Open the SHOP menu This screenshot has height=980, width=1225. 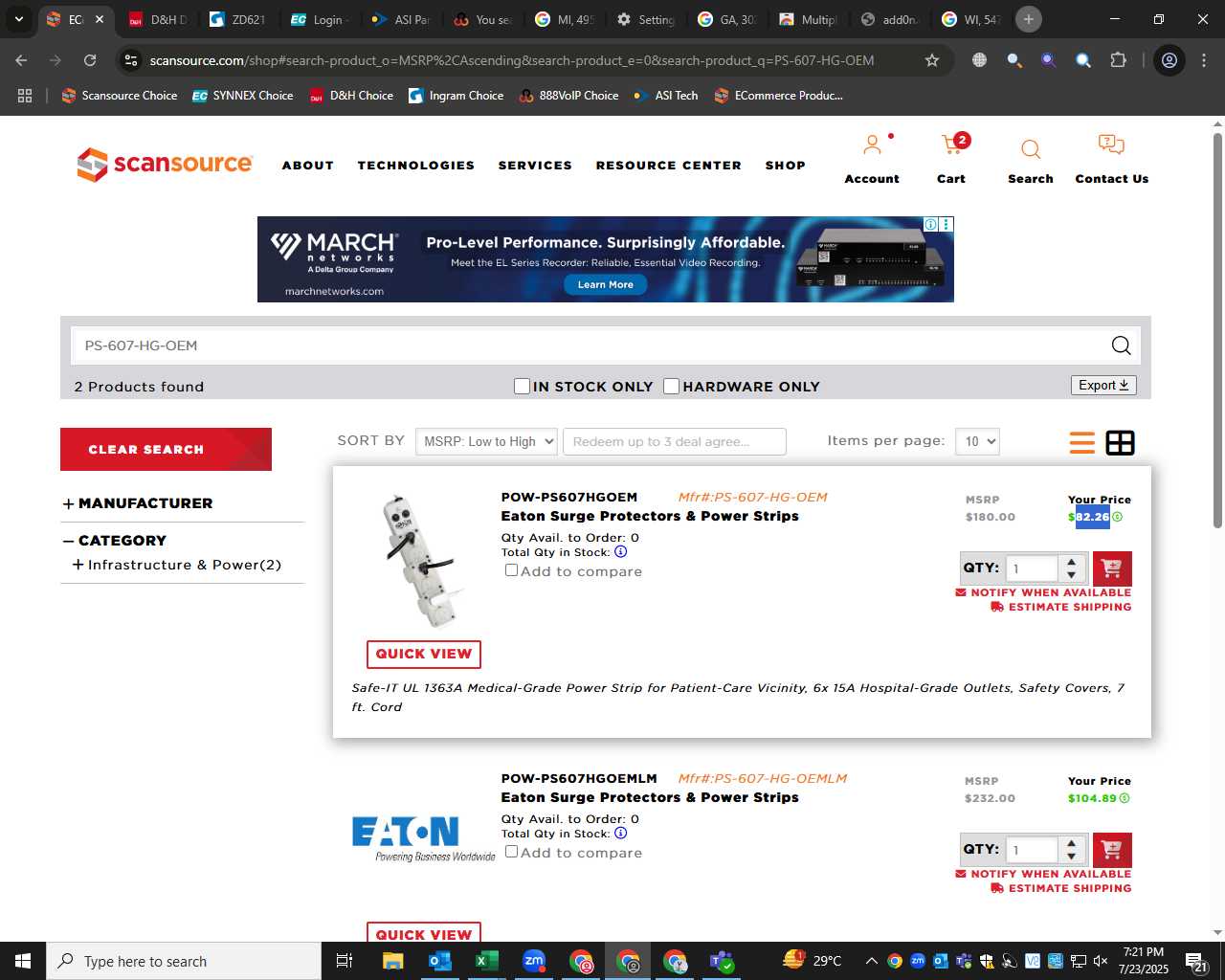pyautogui.click(x=786, y=166)
